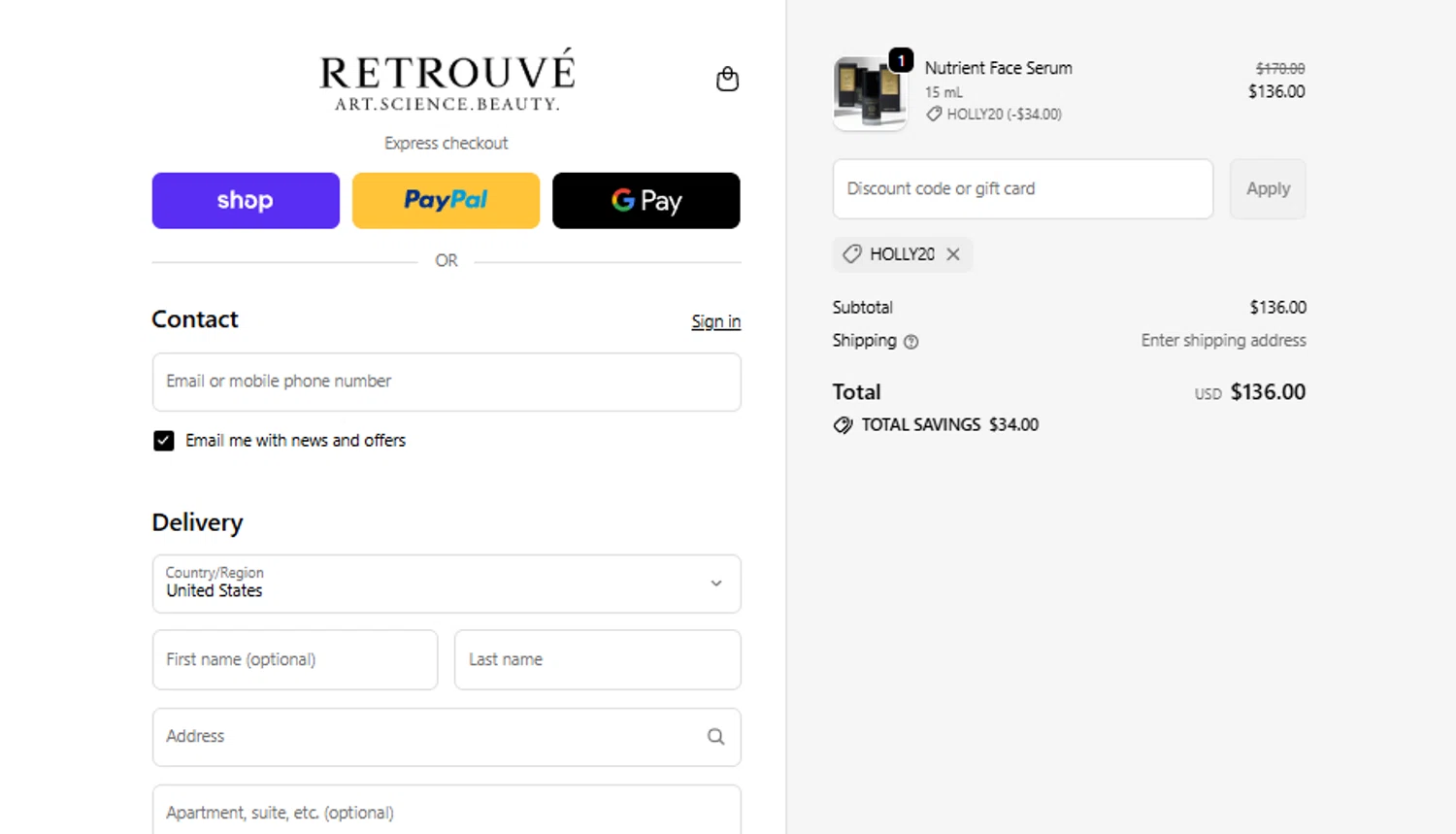
Task: Click the Contact section heading
Action: pos(195,319)
